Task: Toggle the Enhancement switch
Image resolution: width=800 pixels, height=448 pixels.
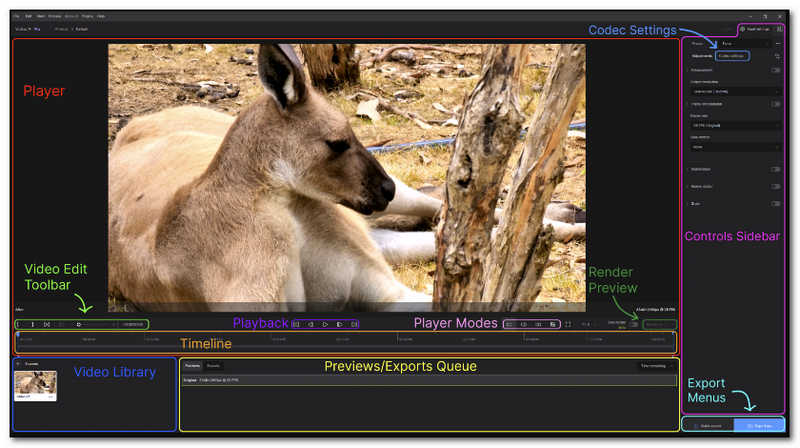Action: [775, 70]
